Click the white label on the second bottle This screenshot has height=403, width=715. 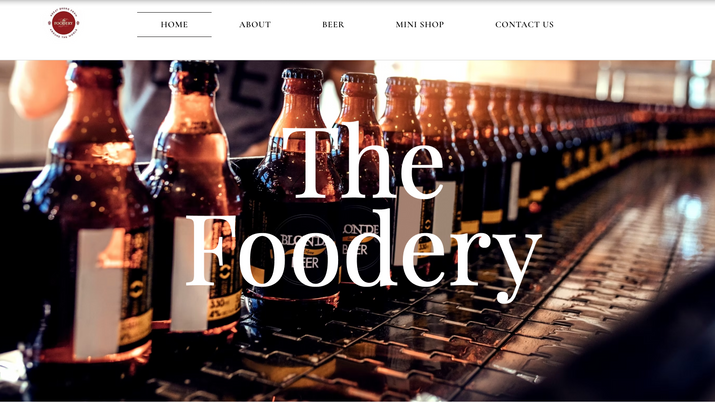pyautogui.click(x=190, y=274)
